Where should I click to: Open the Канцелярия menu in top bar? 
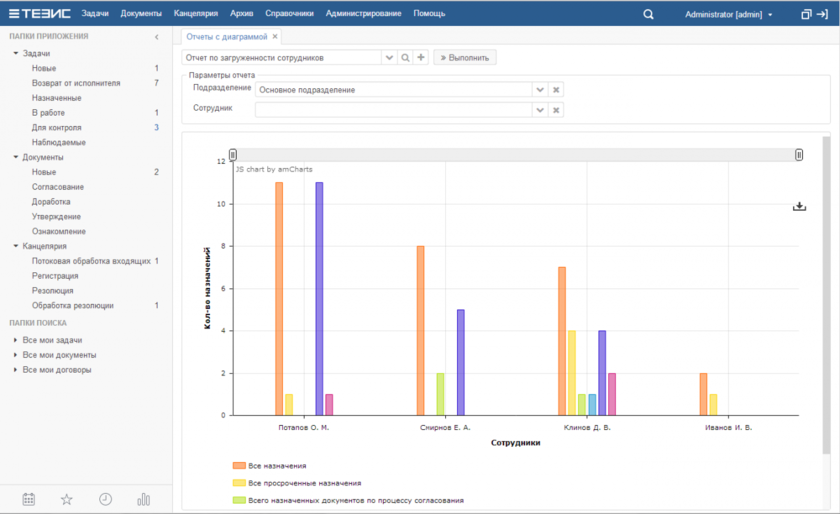click(x=195, y=14)
